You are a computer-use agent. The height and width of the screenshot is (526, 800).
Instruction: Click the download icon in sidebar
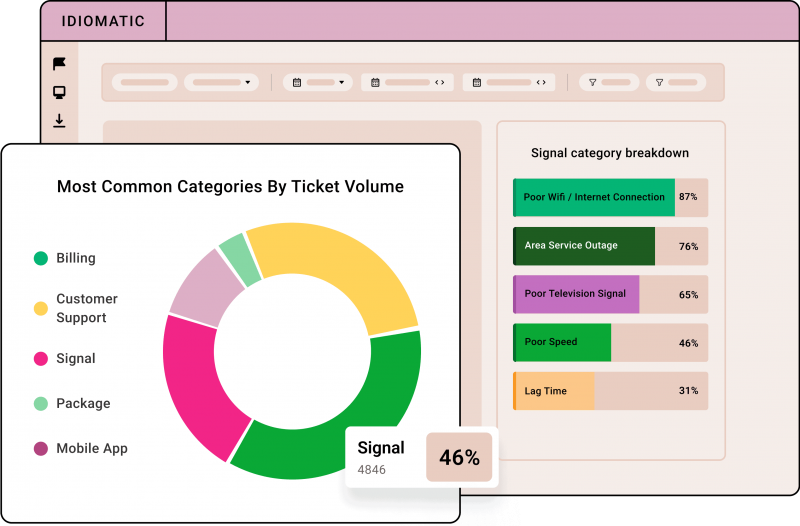59,120
